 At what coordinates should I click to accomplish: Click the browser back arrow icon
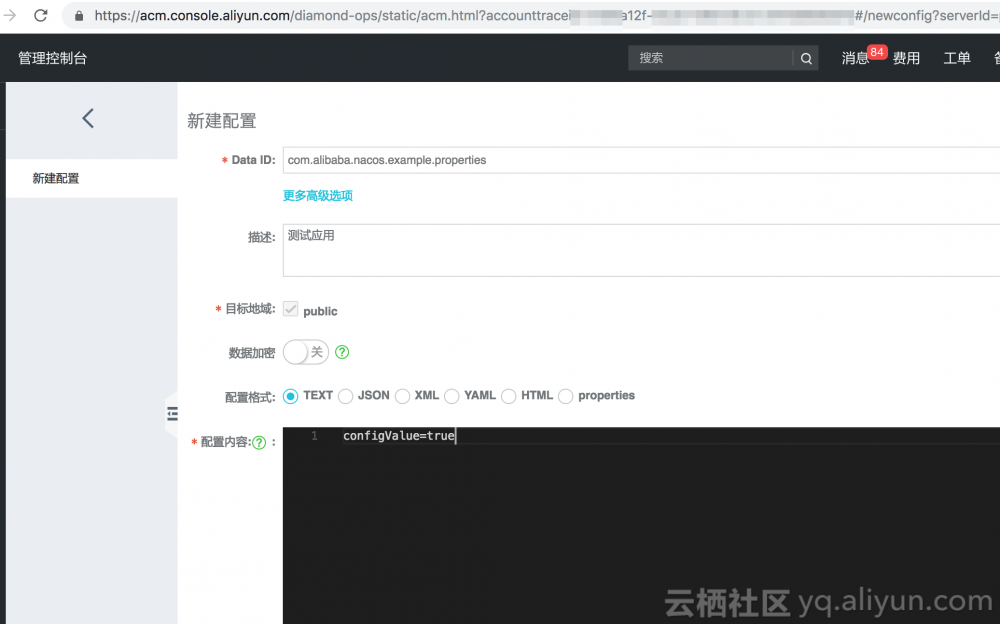pos(12,15)
